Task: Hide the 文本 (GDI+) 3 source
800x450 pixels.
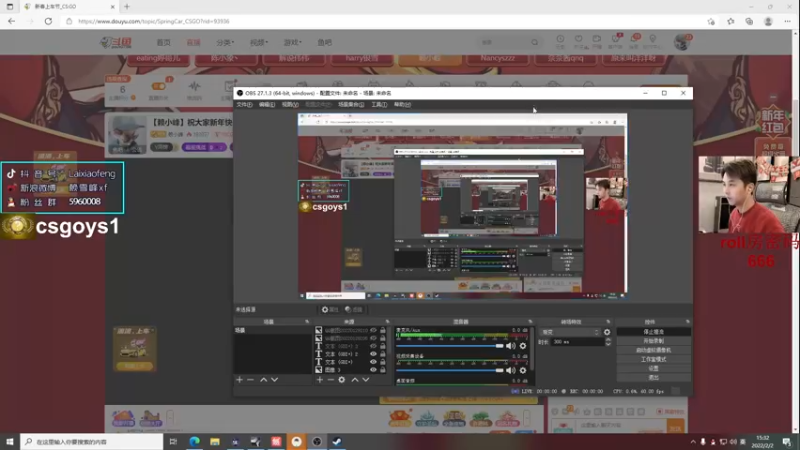Action: (373, 346)
